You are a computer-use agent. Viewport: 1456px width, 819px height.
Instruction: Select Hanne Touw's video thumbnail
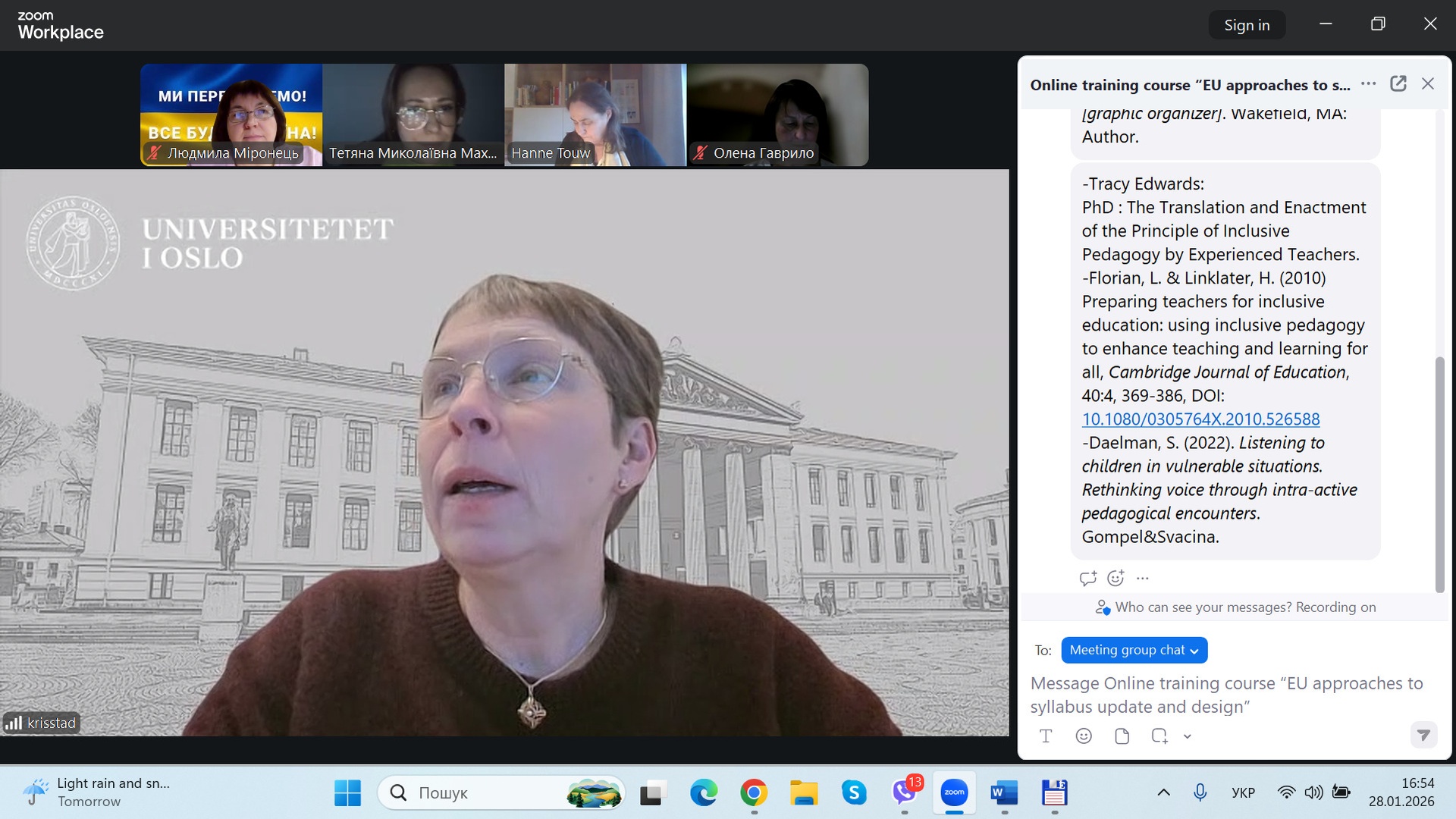click(x=595, y=115)
